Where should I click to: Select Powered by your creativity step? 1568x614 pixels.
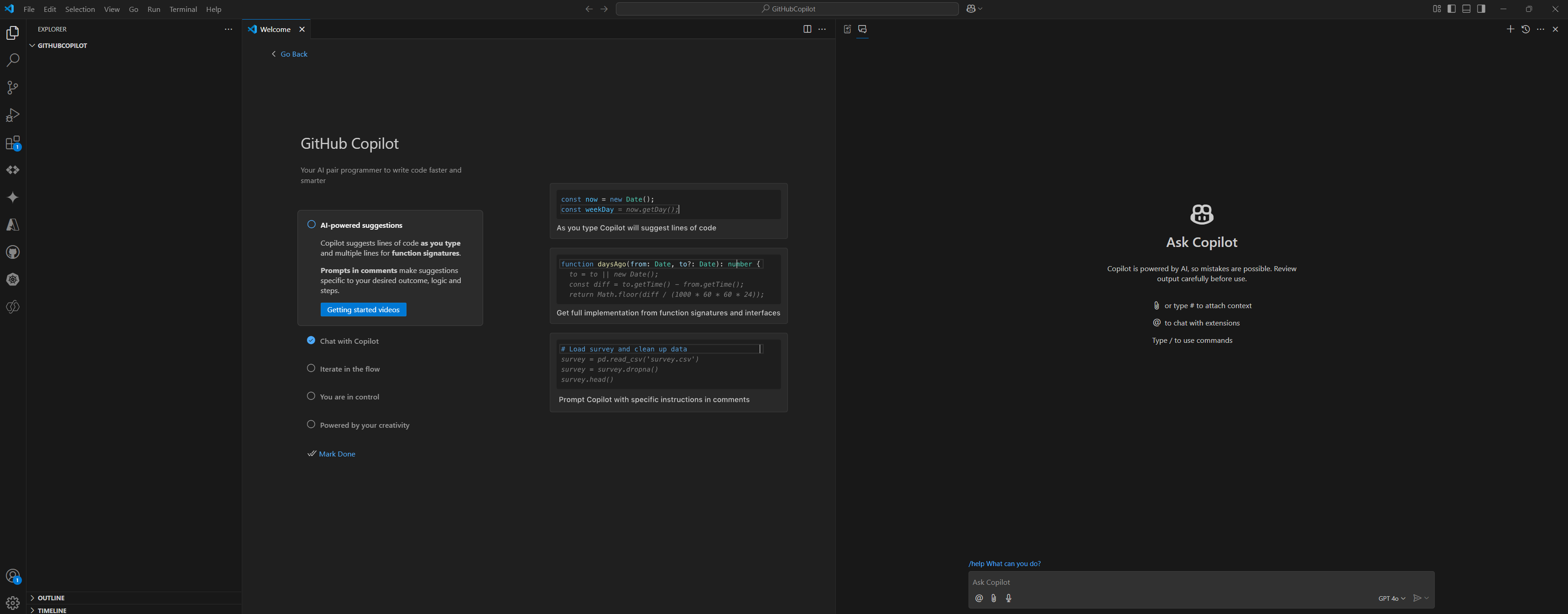tap(358, 425)
